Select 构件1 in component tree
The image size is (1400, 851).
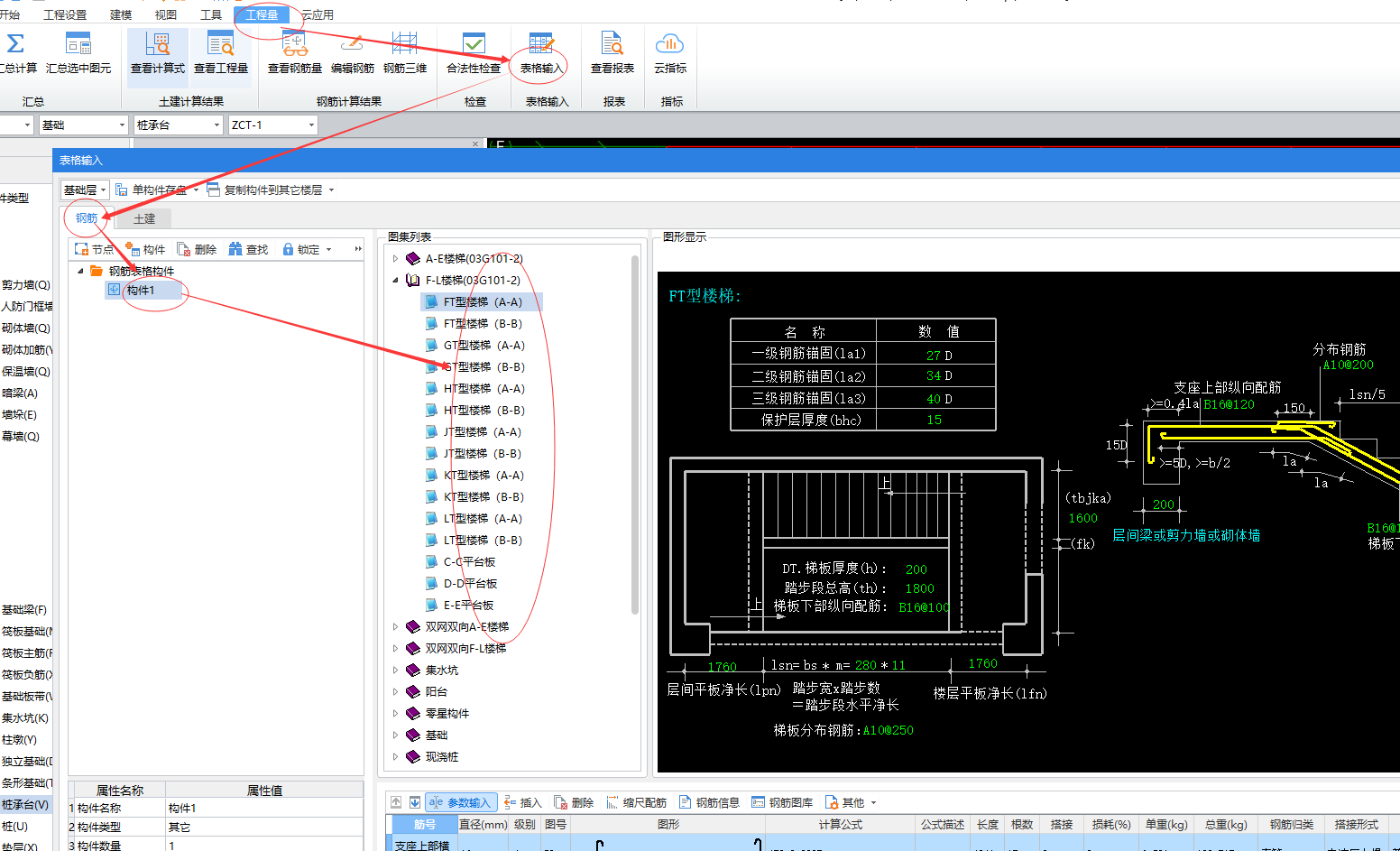[141, 290]
